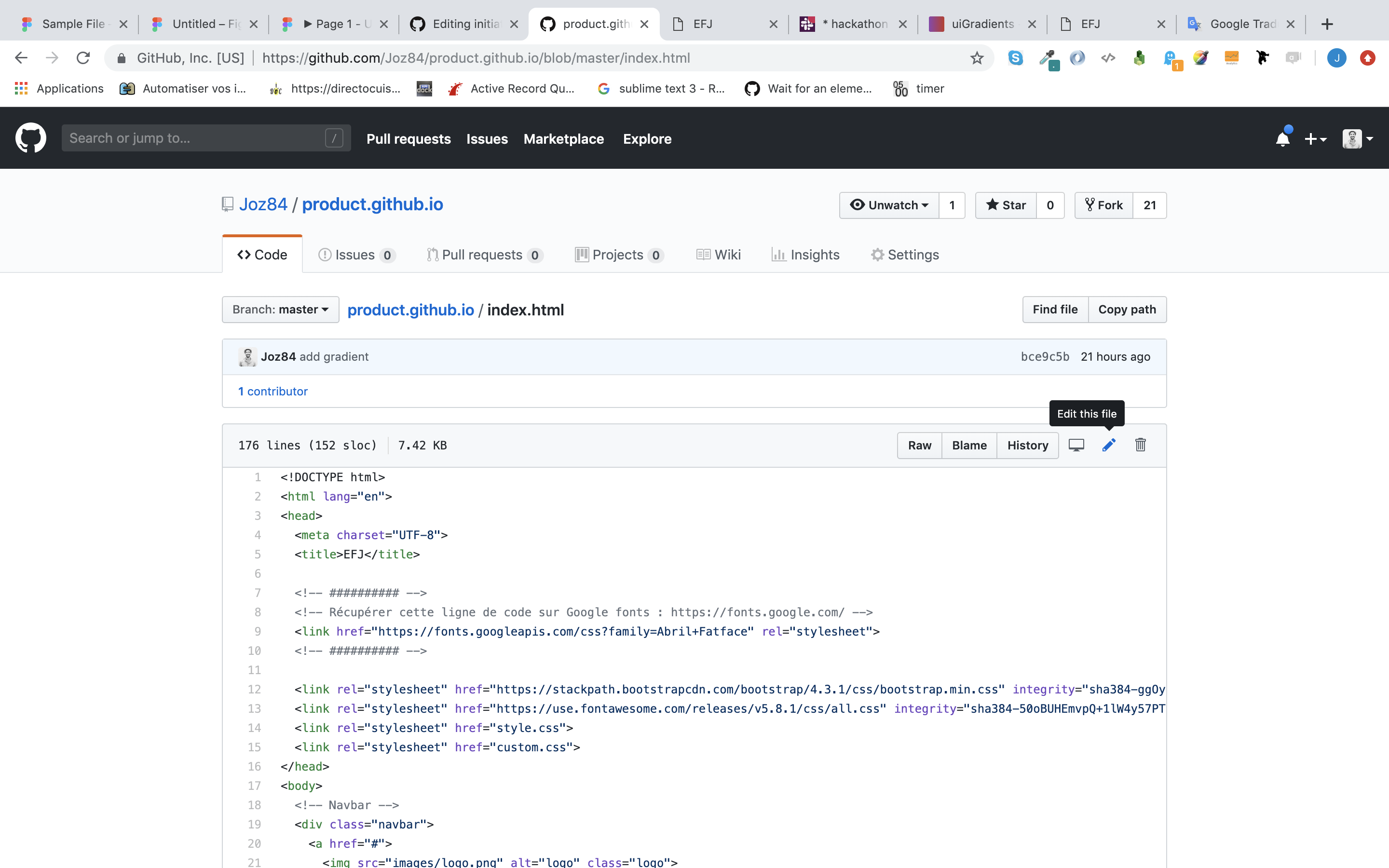
Task: Open Explore in the top header
Action: (647, 139)
